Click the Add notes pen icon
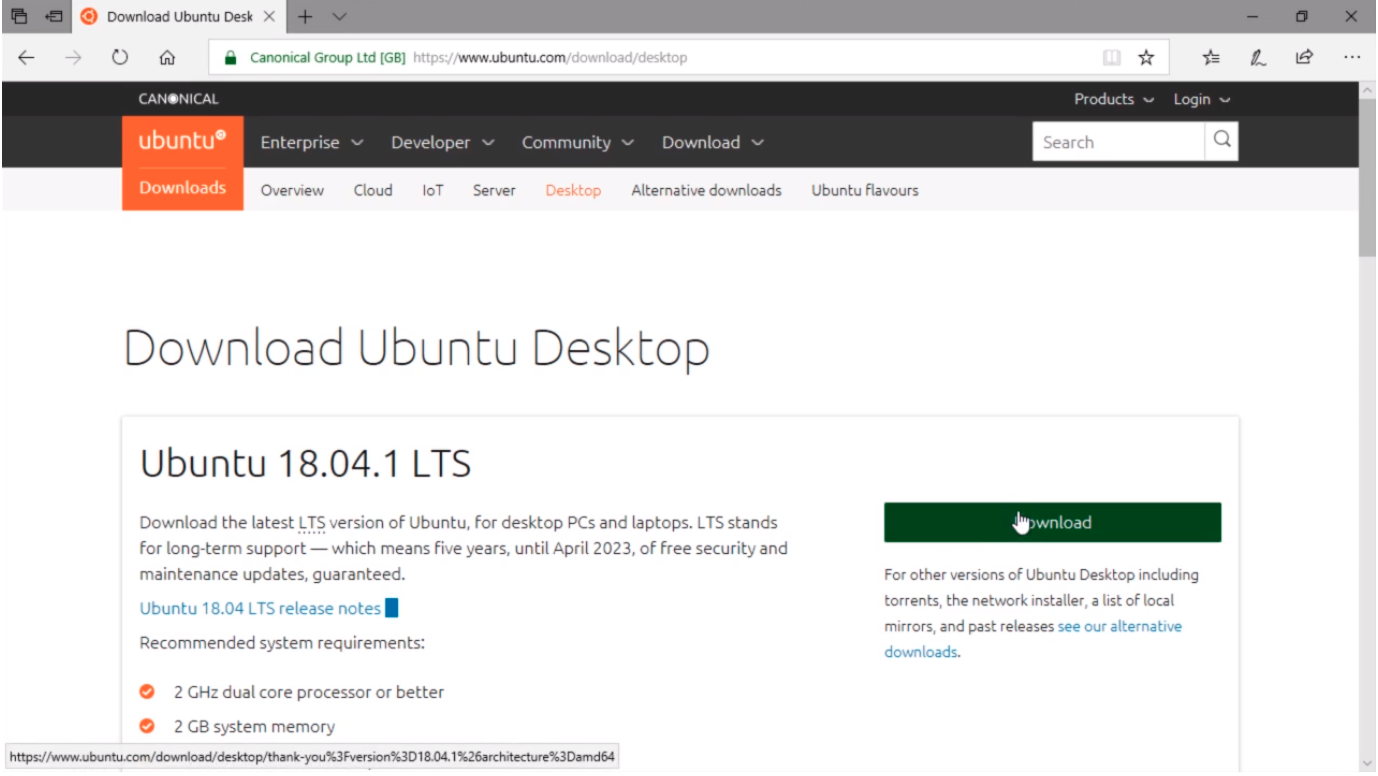The image size is (1378, 776). tap(1258, 57)
